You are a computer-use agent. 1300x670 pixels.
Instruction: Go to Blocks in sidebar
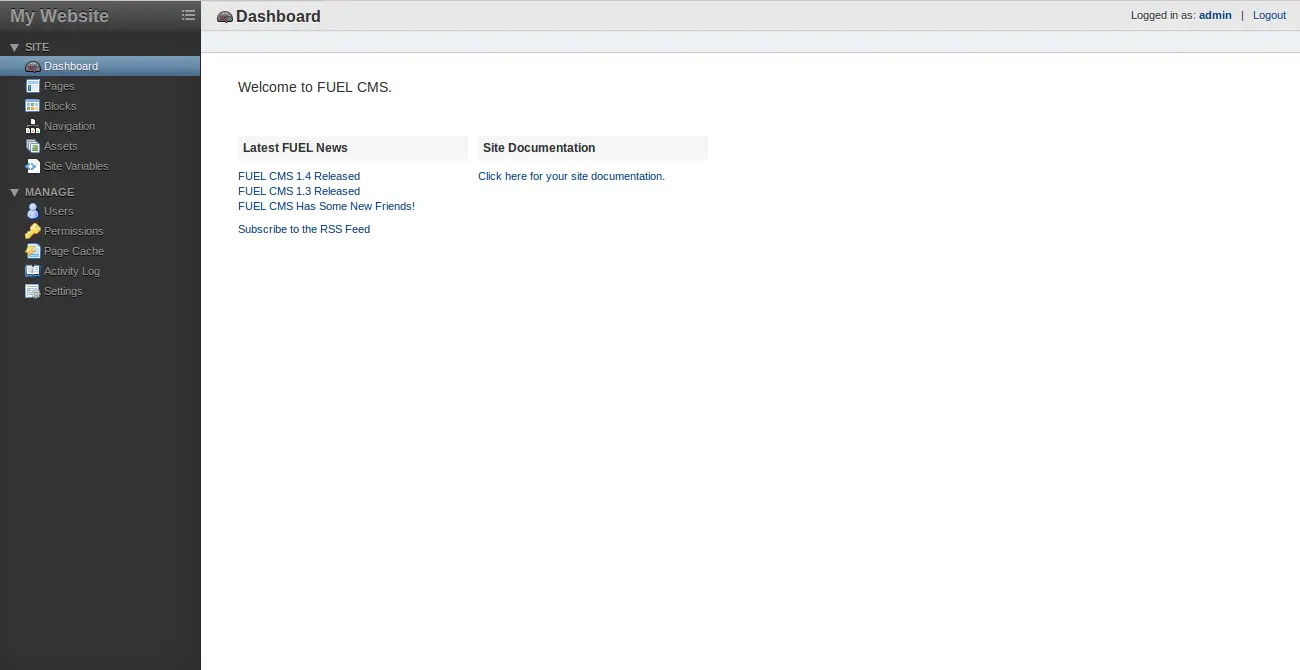(x=100, y=106)
